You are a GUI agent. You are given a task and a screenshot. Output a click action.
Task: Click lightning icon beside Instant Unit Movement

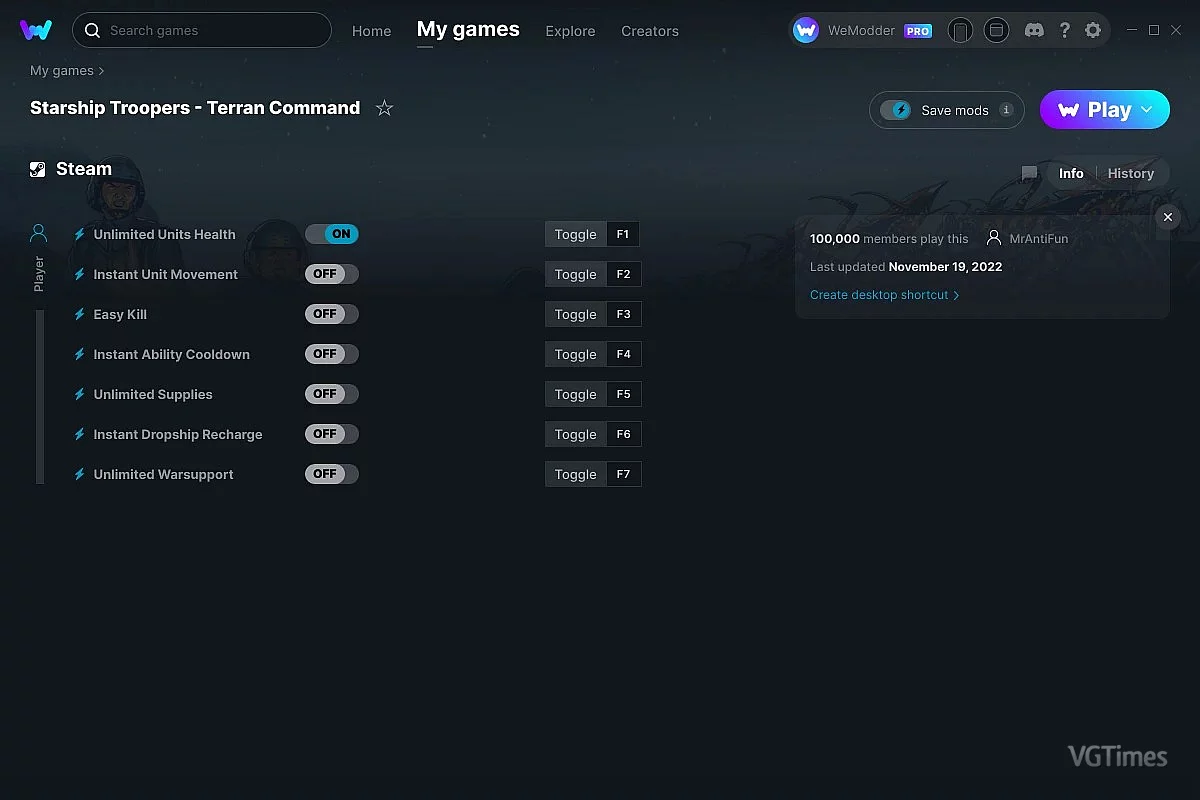click(80, 275)
